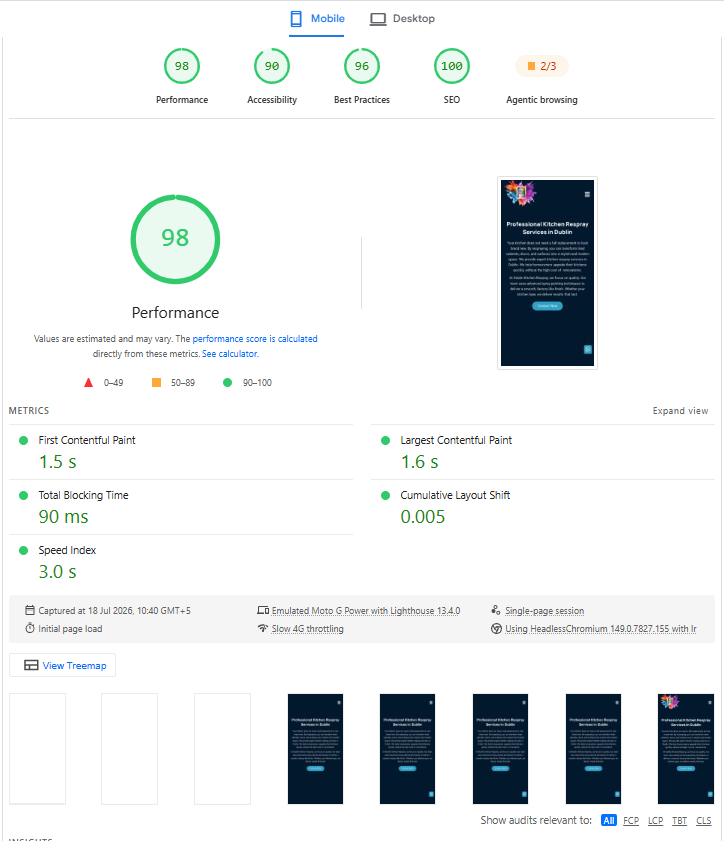
Task: Open the 'See calculator' link
Action: click(x=230, y=354)
